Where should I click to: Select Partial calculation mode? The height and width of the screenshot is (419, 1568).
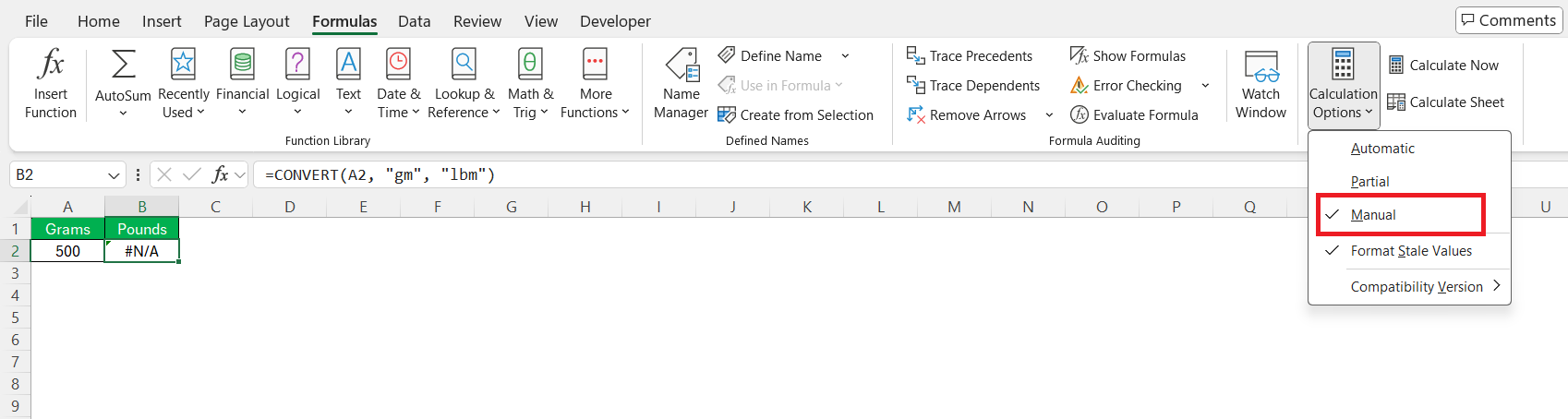coord(1409,182)
